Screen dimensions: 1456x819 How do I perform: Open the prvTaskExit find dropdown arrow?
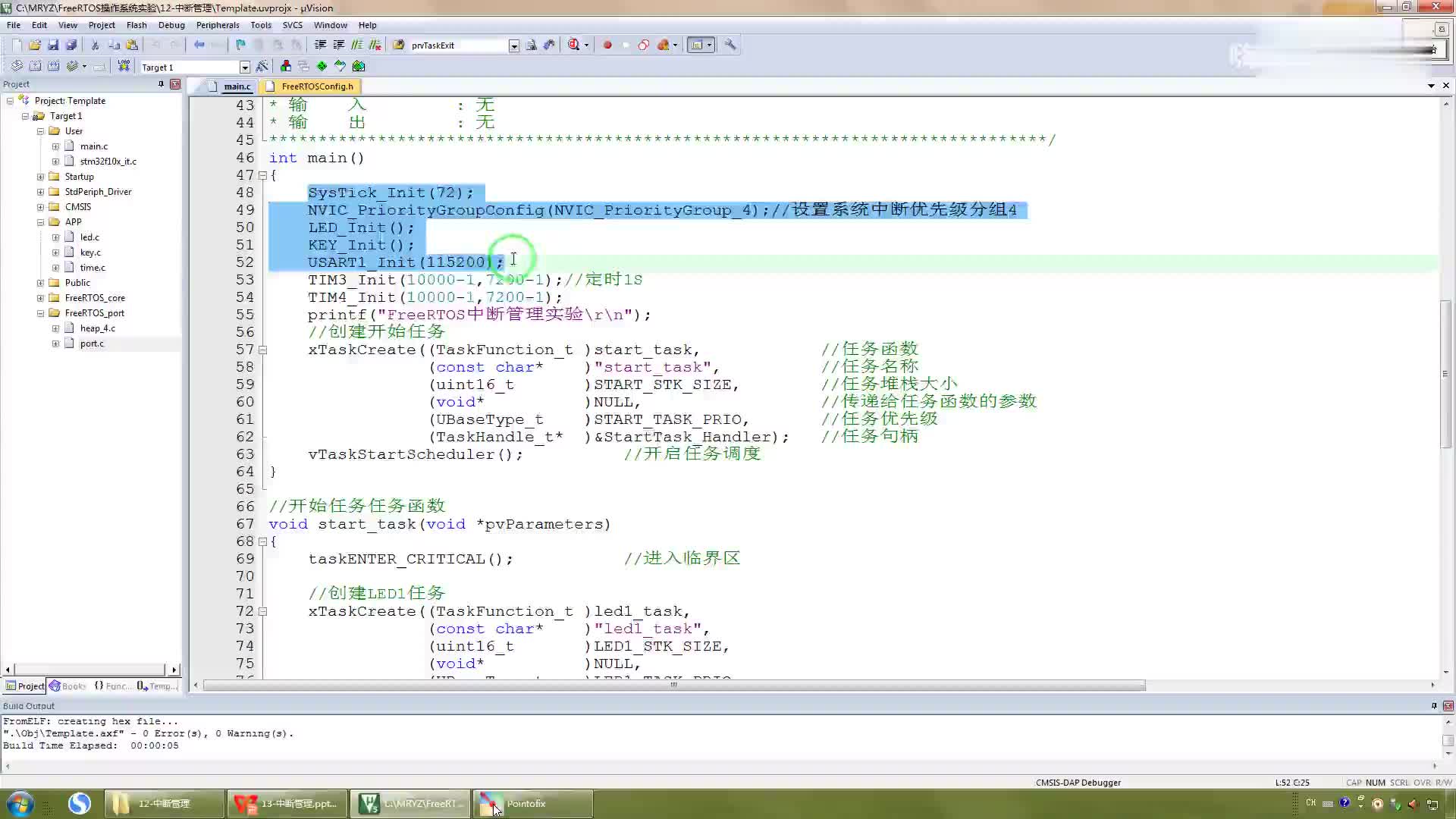point(513,45)
